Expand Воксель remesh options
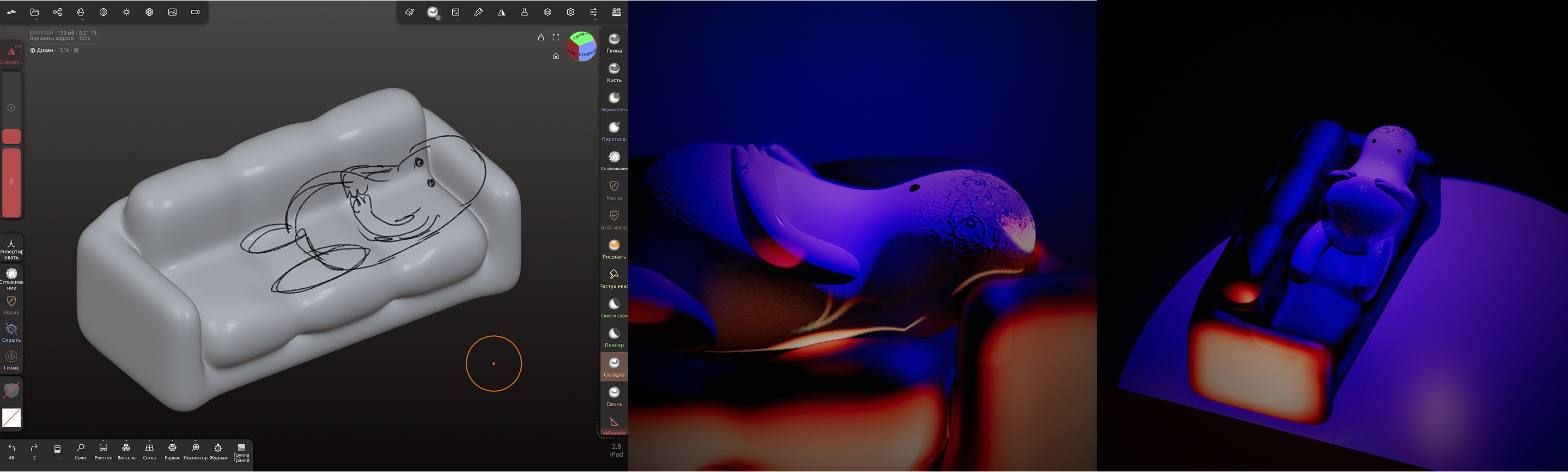Viewport: 1568px width, 472px height. (x=126, y=451)
